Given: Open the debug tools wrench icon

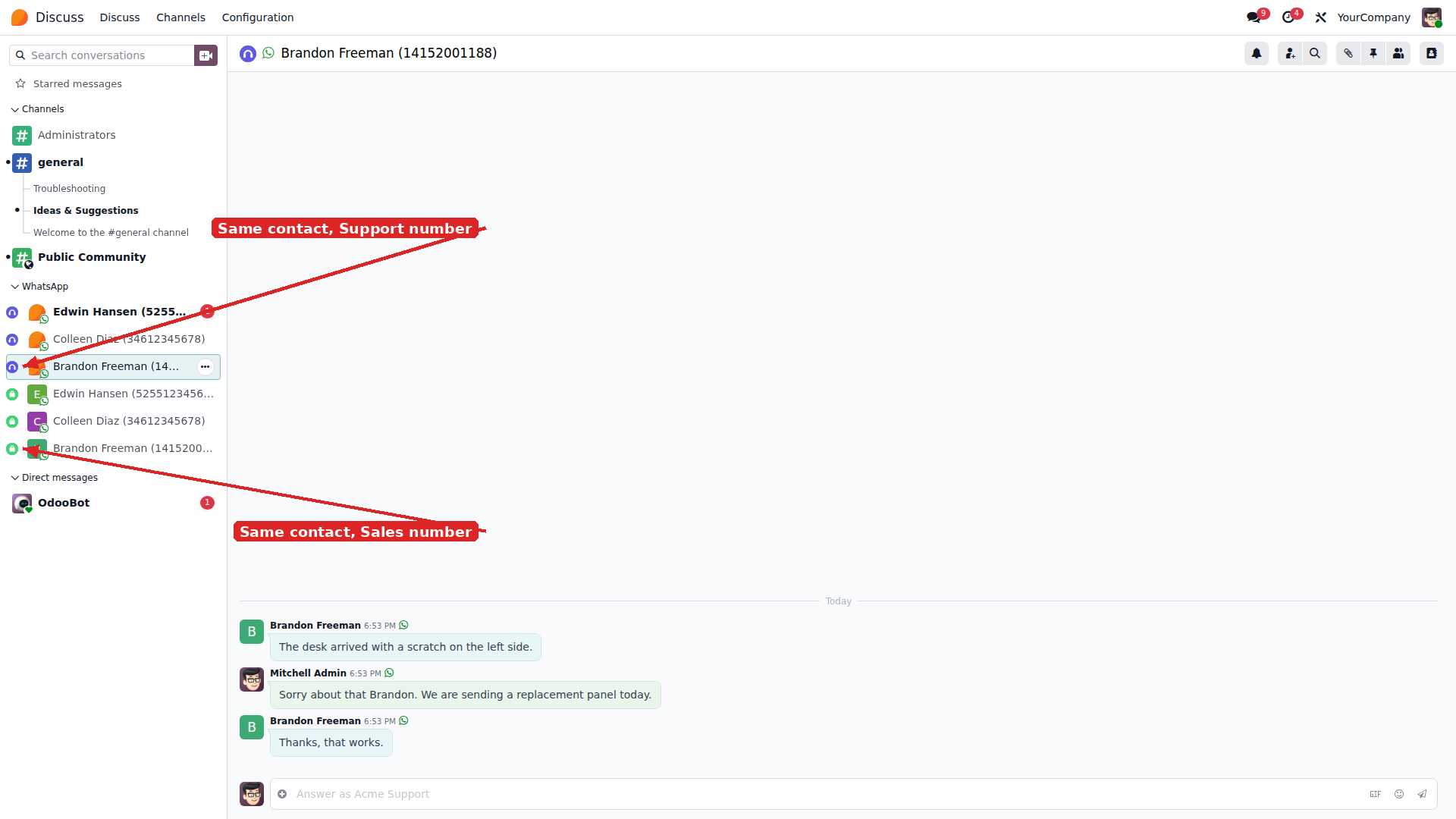Looking at the screenshot, I should point(1320,17).
